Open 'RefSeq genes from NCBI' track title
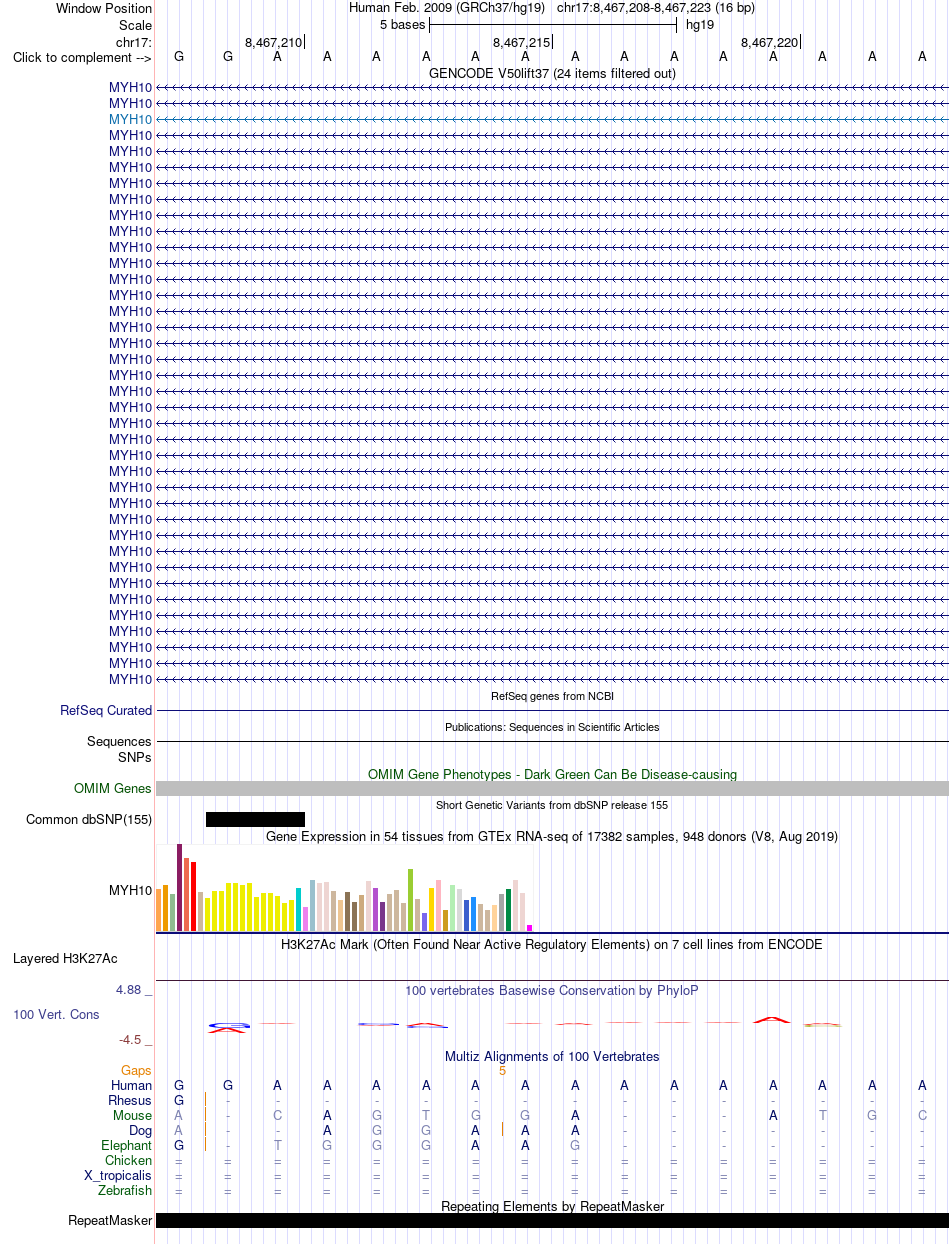The width and height of the screenshot is (950, 1244). coord(552,696)
